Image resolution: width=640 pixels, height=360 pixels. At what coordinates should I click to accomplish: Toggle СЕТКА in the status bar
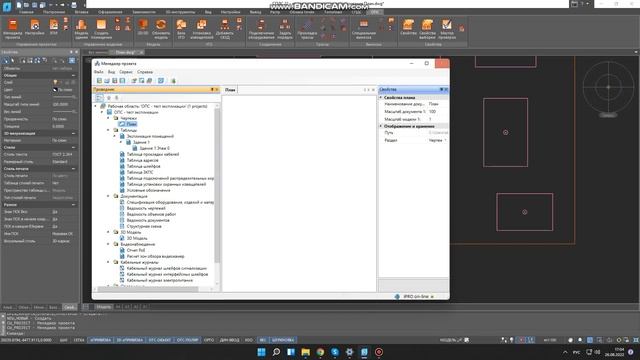(79, 340)
